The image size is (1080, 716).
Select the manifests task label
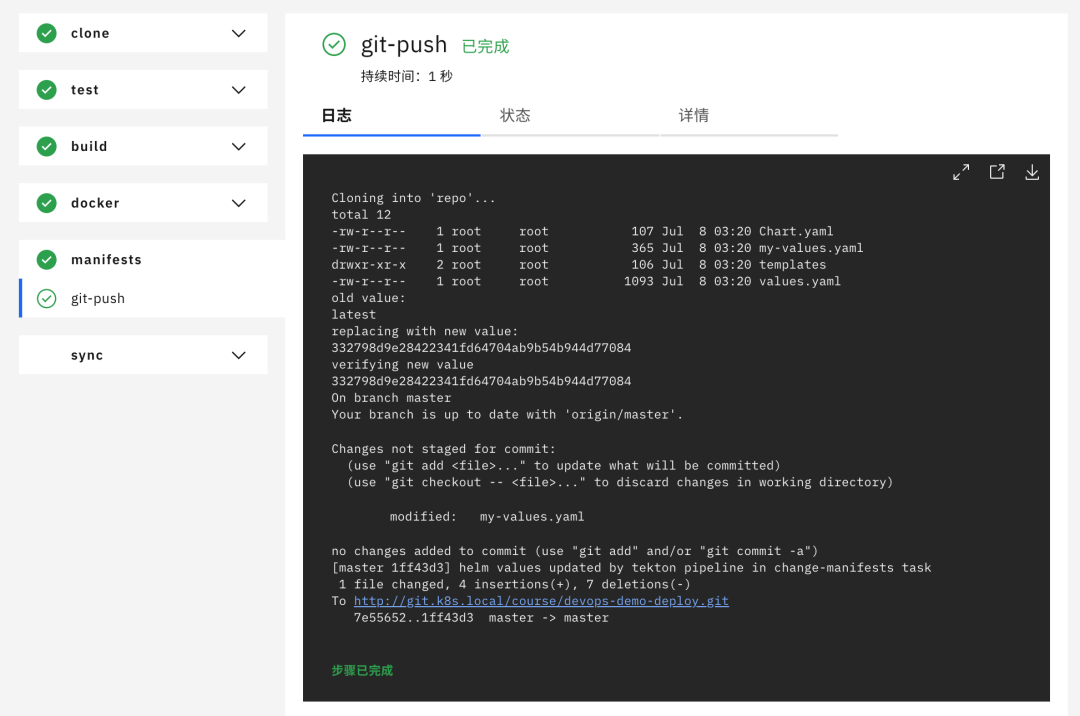[x=106, y=260]
